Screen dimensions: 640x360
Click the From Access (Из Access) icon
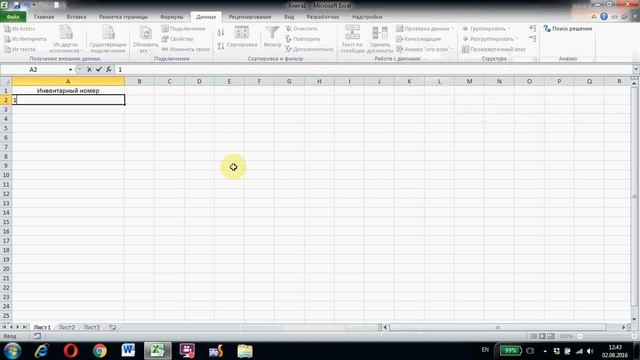tap(7, 29)
